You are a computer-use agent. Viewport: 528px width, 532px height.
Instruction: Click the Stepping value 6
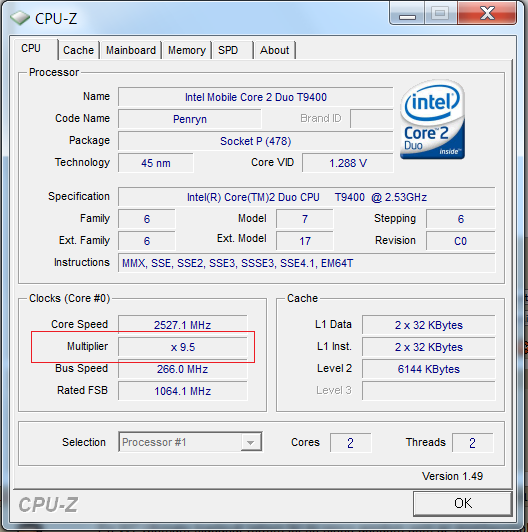tap(460, 219)
